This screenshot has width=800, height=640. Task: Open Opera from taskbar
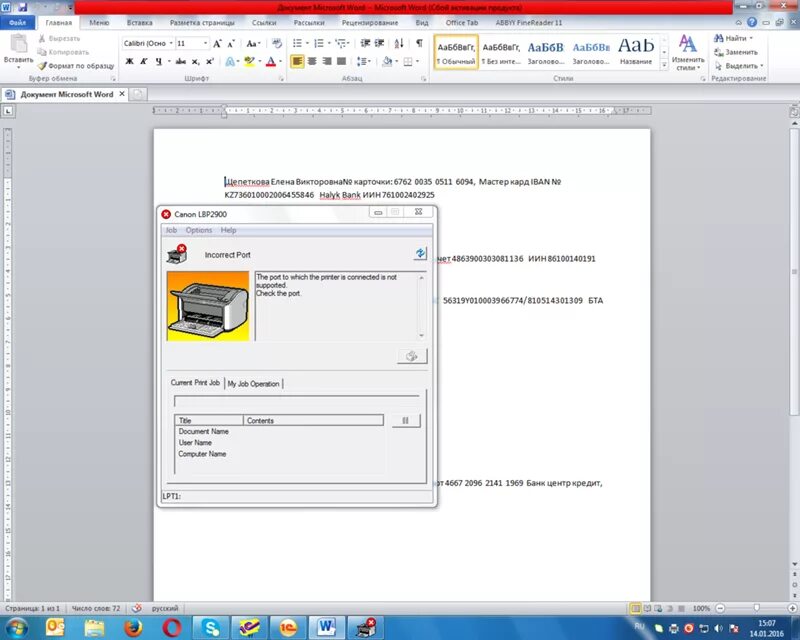[x=172, y=627]
